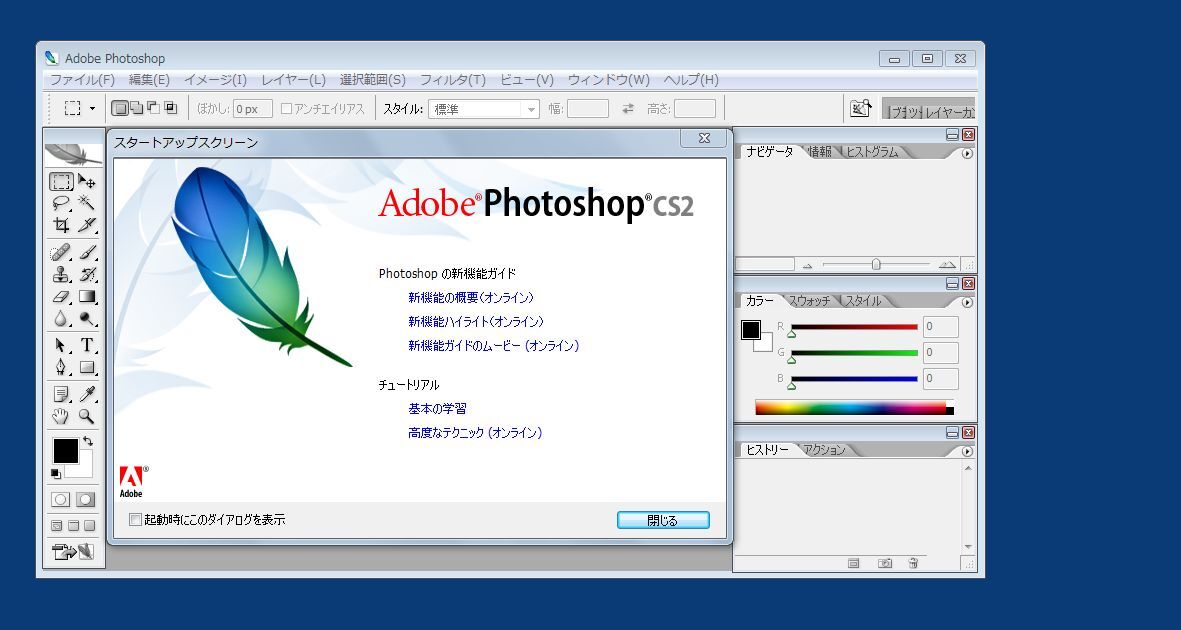1181x630 pixels.
Task: Swap foreground and background colors icon
Action: [88, 441]
